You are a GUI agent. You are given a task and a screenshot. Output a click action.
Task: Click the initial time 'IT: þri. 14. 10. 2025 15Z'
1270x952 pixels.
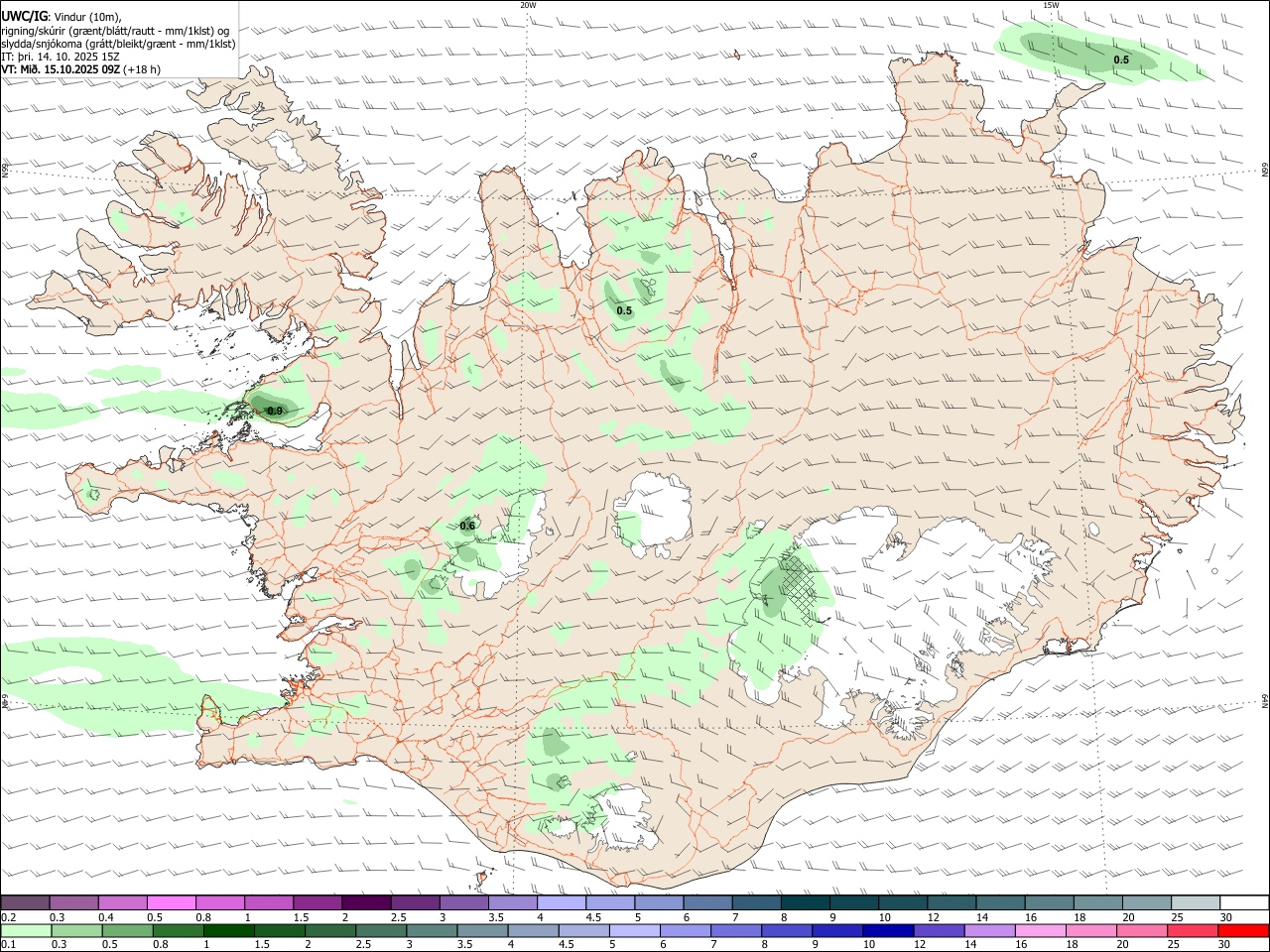pyautogui.click(x=61, y=57)
